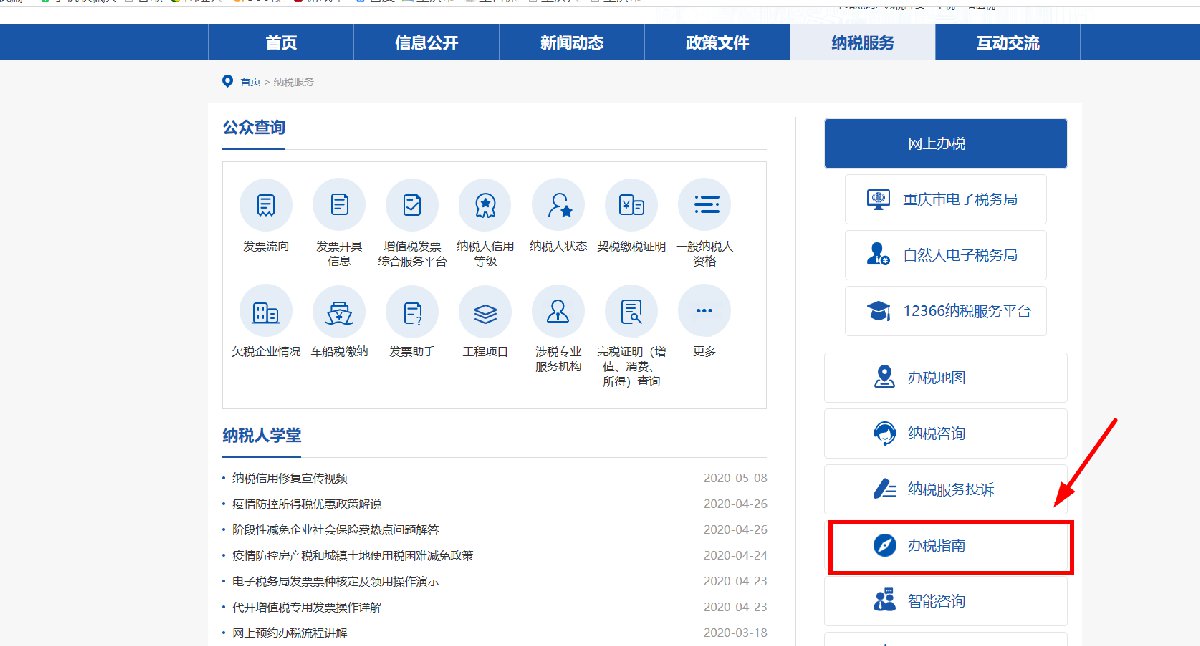
Task: Open the 纳税人信用等级 credit rating icon
Action: tap(485, 206)
